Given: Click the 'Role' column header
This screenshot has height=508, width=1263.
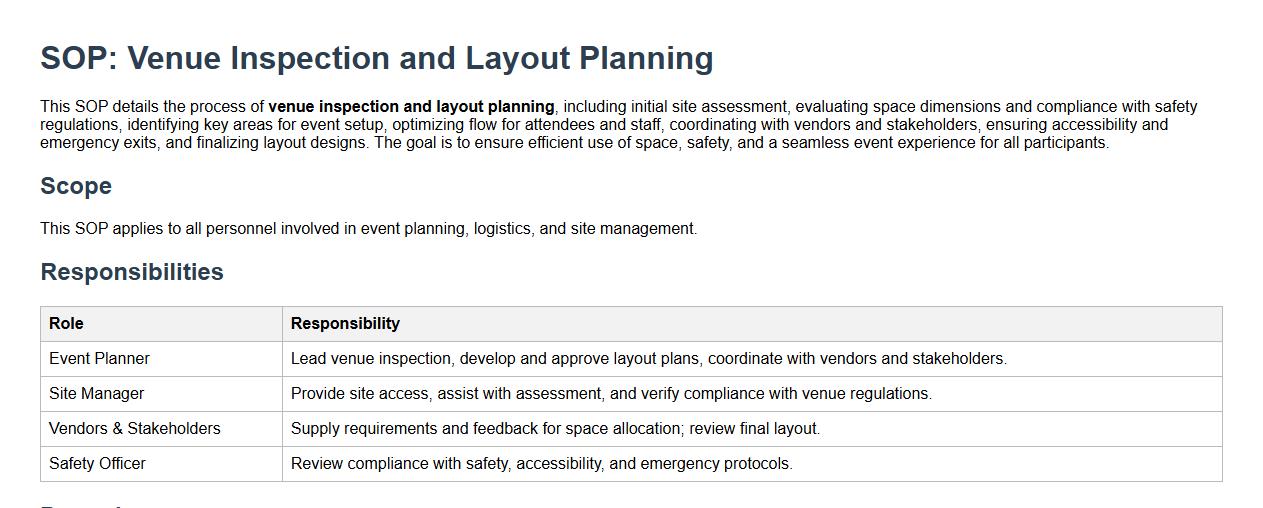Looking at the screenshot, I should coord(66,324).
